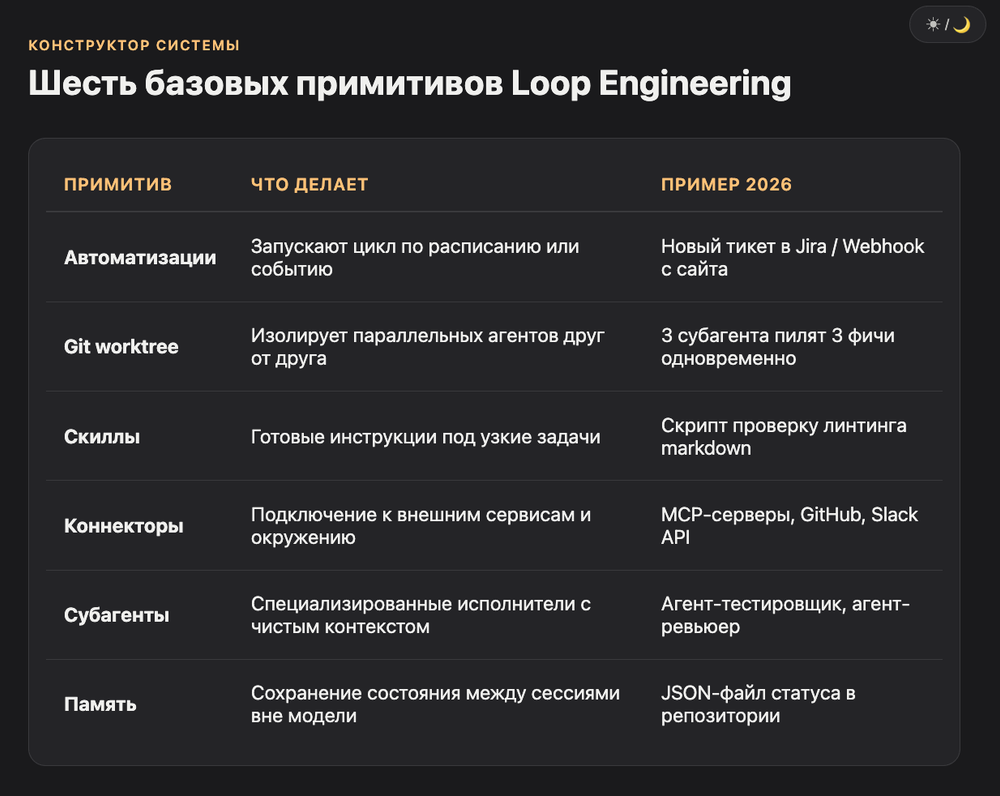Screen dimensions: 1000x796
Task: Click the ПРИМИТИВ column header
Action: point(118,184)
